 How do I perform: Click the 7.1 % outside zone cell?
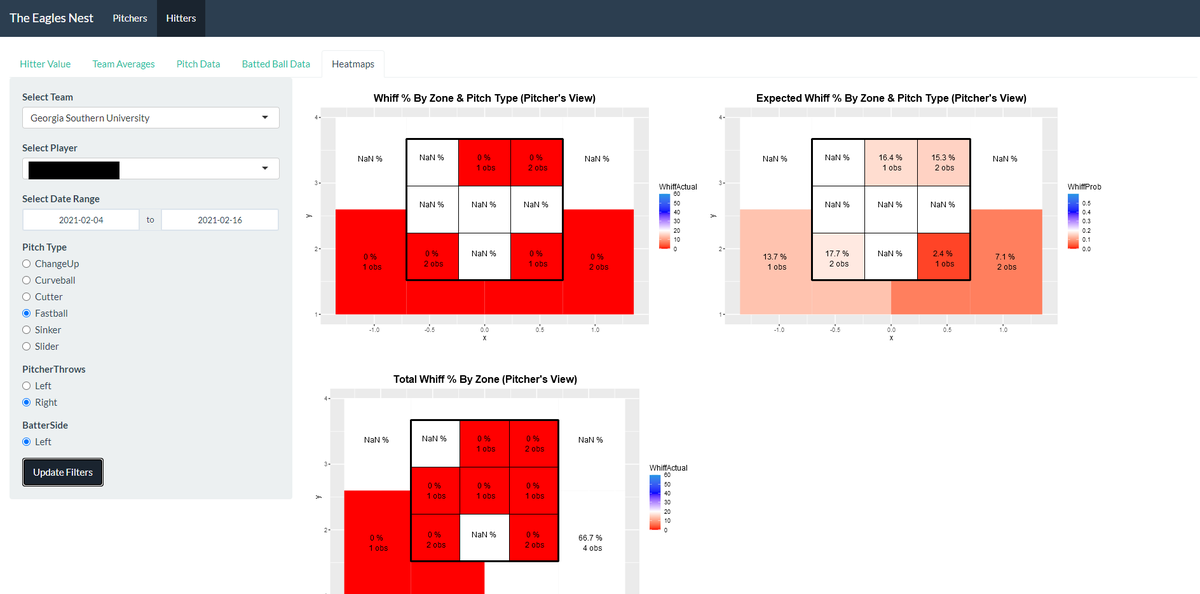1006,262
